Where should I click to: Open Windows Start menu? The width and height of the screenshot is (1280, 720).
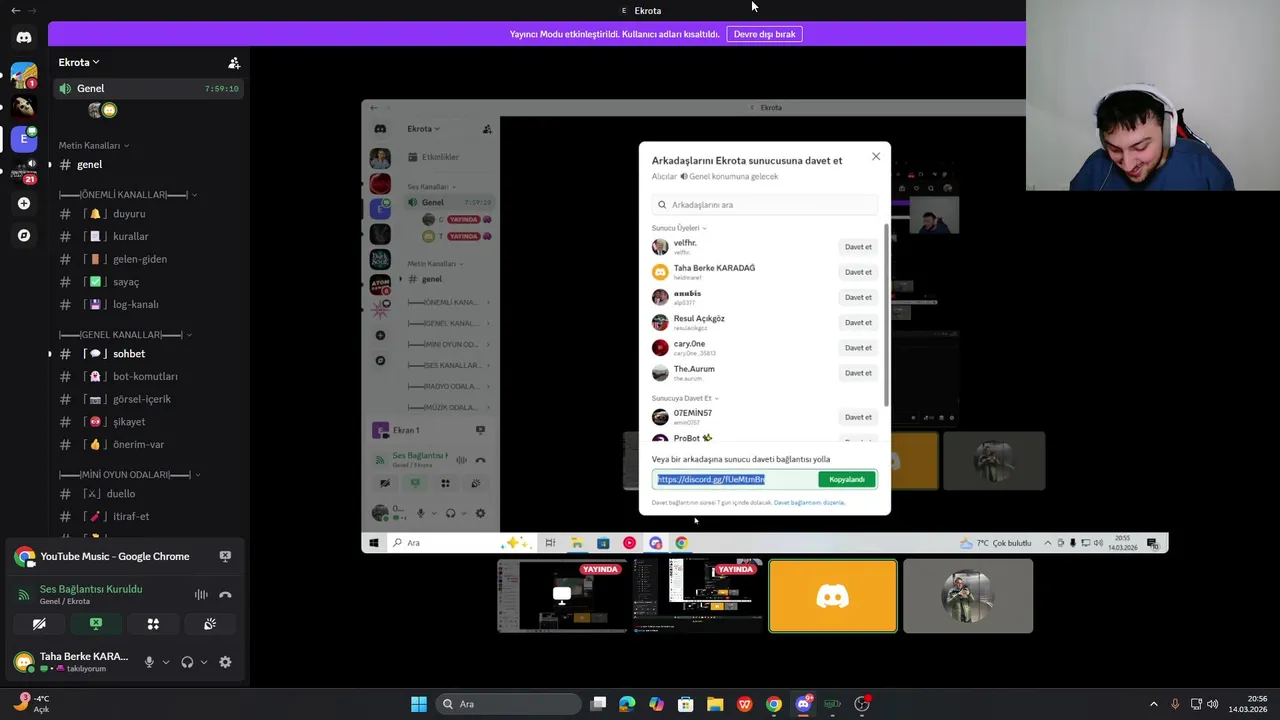coord(419,704)
